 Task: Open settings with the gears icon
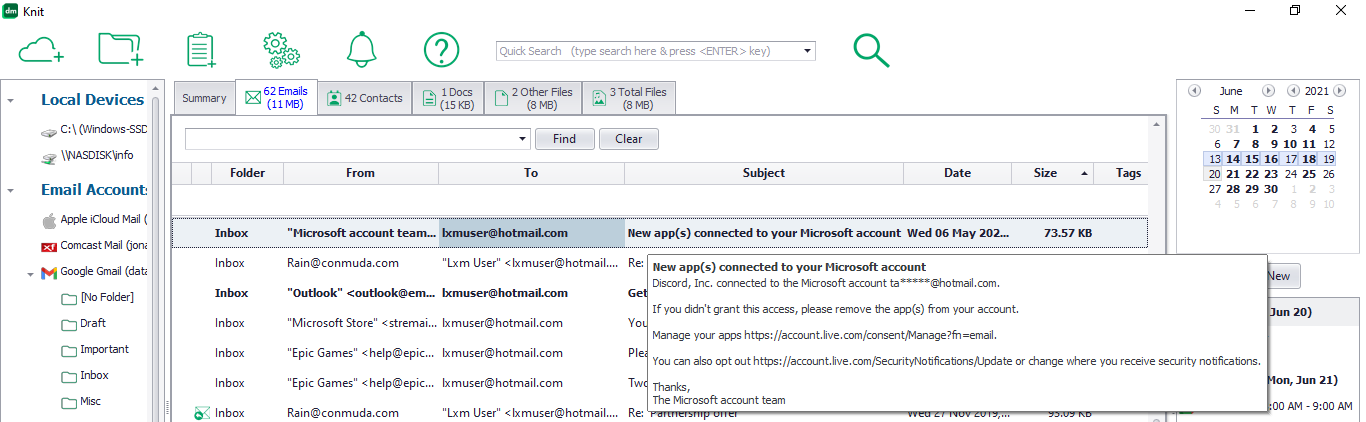(282, 49)
